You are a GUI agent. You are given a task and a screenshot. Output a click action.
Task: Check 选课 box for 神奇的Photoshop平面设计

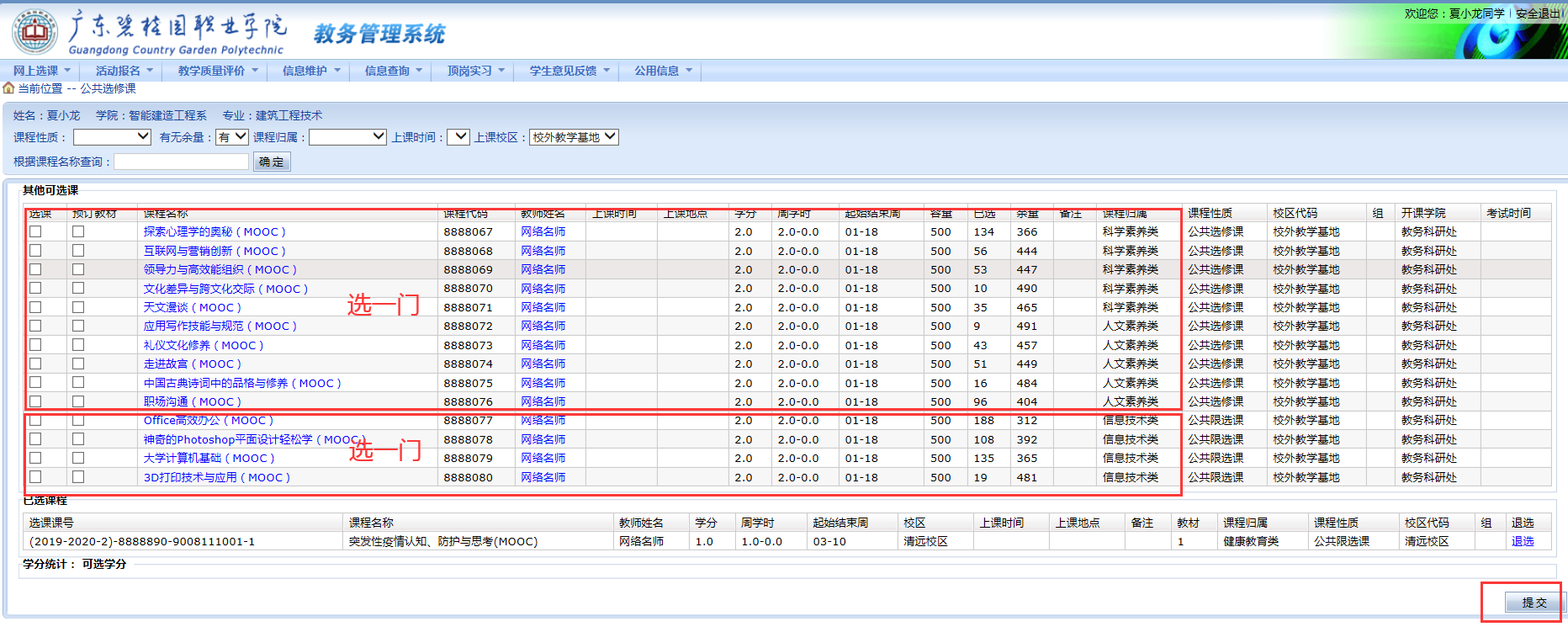(x=35, y=439)
